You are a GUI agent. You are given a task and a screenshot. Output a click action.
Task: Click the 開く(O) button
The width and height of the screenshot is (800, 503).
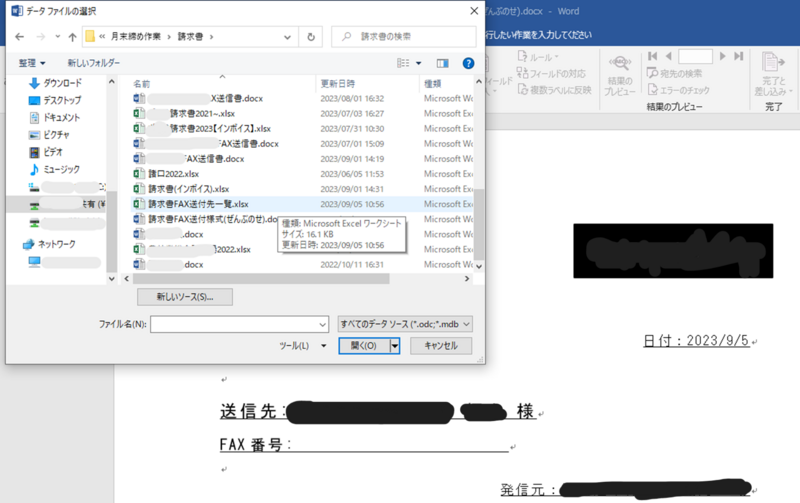(364, 345)
